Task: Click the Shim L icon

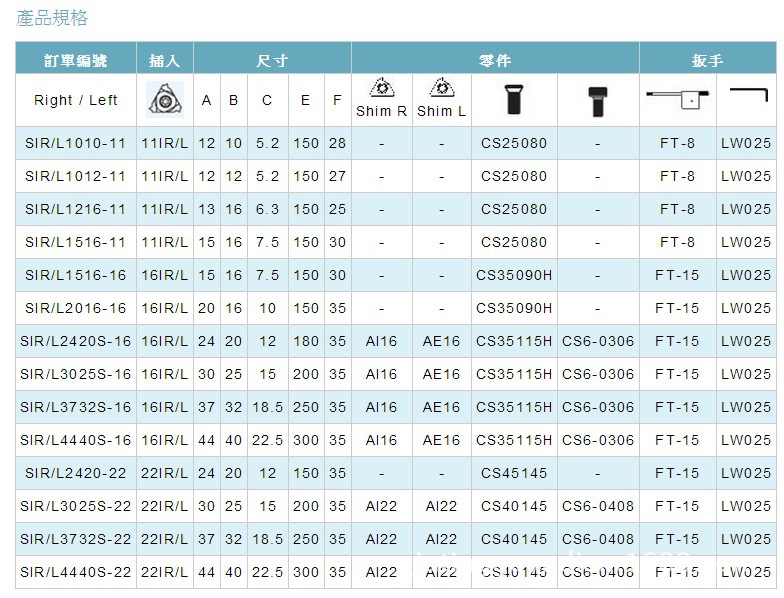Action: pyautogui.click(x=441, y=89)
